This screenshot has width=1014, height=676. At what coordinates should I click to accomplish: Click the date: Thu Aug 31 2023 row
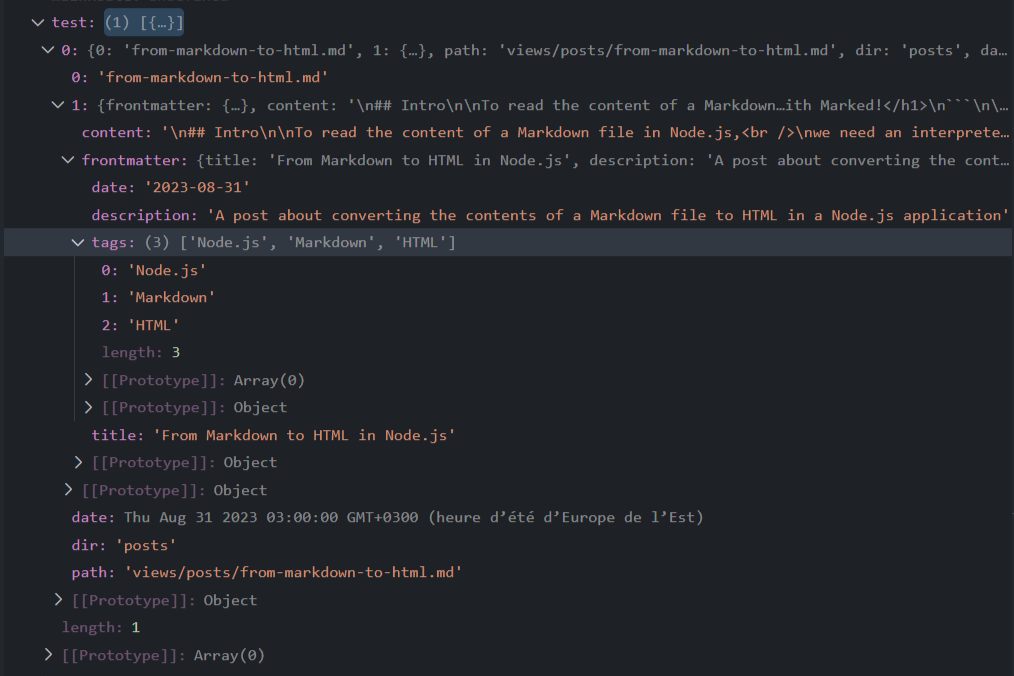click(387, 518)
